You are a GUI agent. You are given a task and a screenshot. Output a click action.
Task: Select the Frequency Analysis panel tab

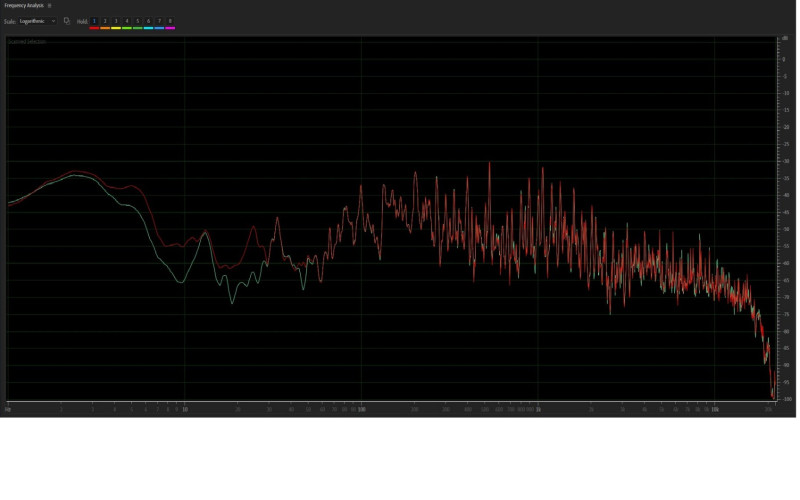pyautogui.click(x=24, y=6)
